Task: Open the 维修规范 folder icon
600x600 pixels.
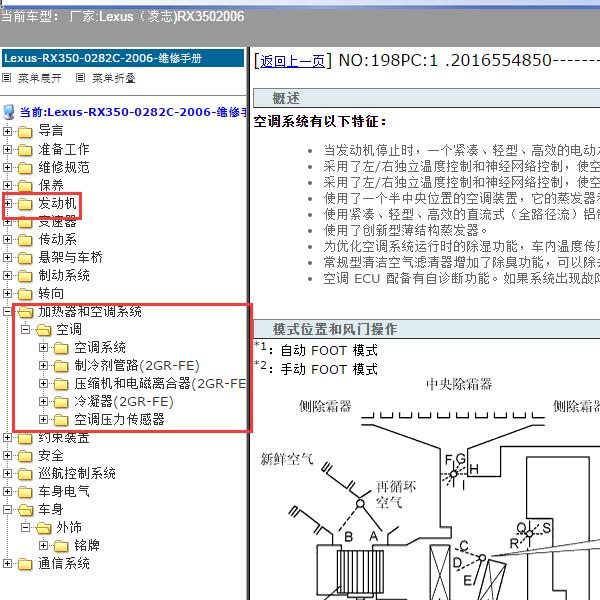Action: (x=25, y=168)
